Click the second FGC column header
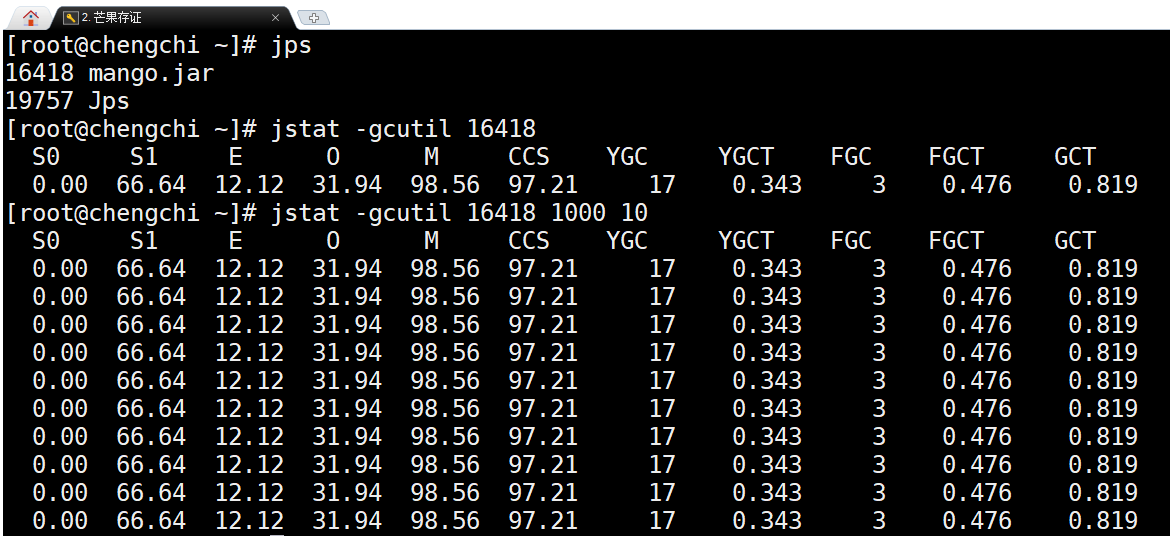Screen dimensions: 1170x536 point(851,241)
